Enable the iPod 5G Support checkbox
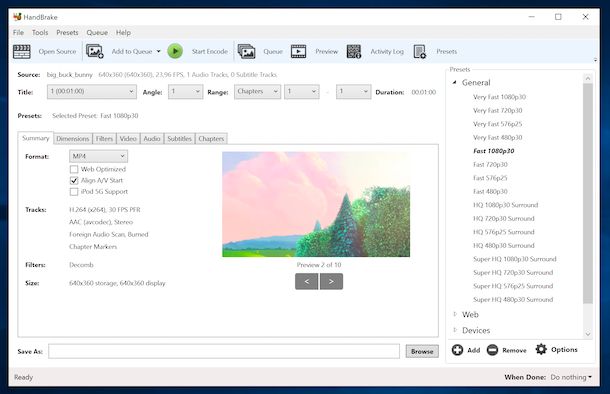Image resolution: width=610 pixels, height=394 pixels. [x=74, y=192]
